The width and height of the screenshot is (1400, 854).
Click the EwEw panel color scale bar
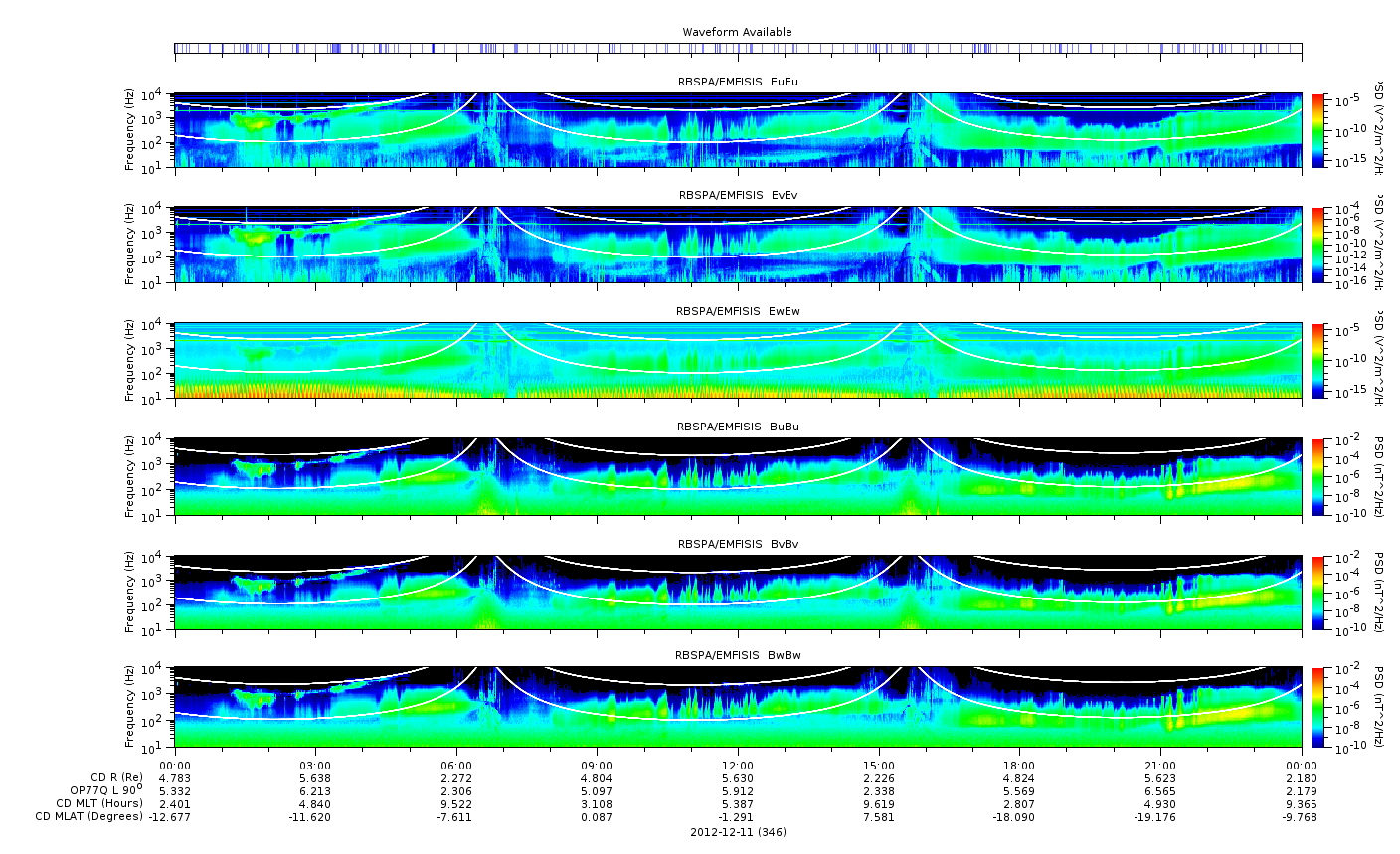point(1318,361)
